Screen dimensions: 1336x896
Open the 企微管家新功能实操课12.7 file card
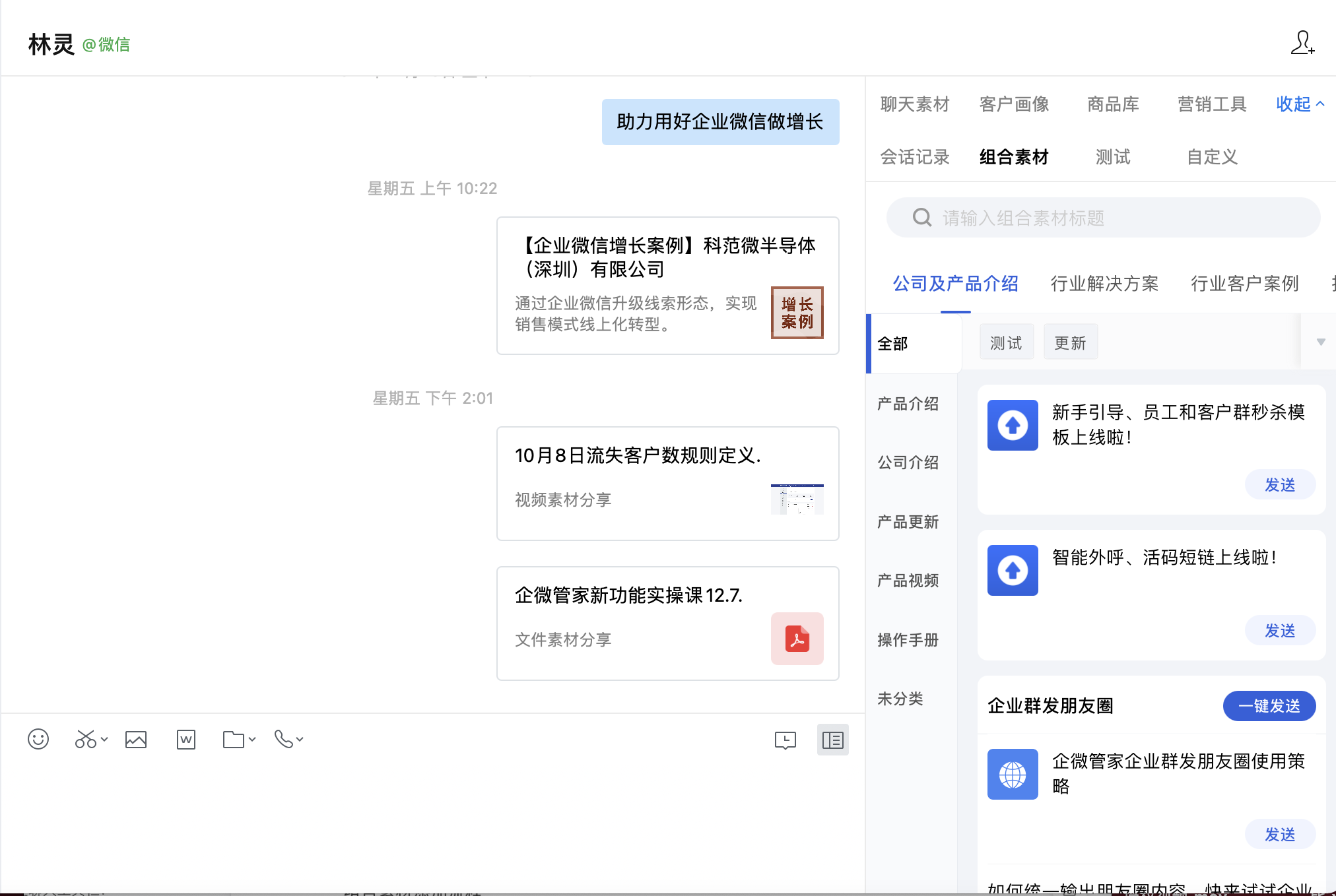(x=667, y=623)
